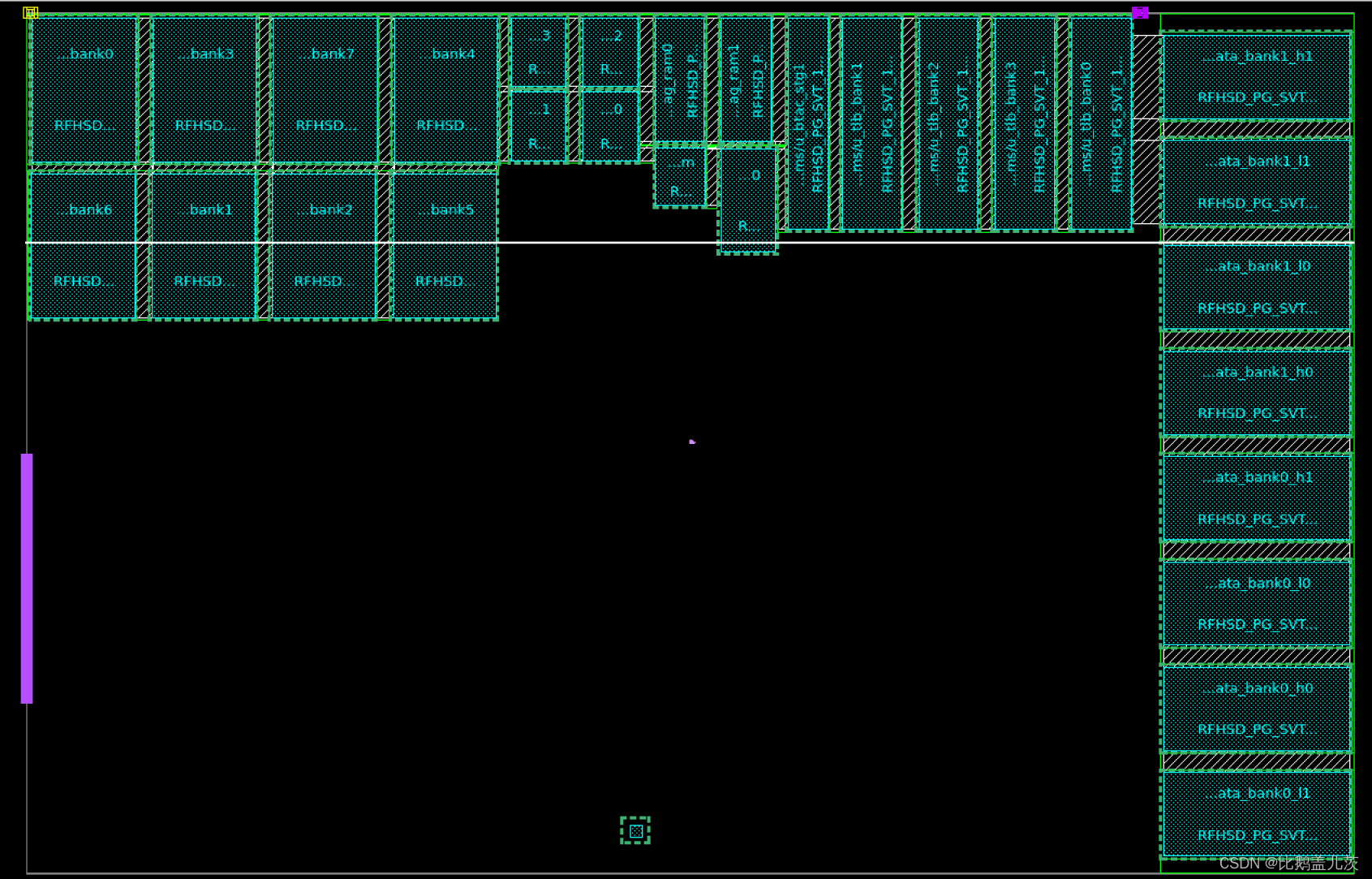
Task: Click the purple marker icon at top-right
Action: pyautogui.click(x=1140, y=12)
